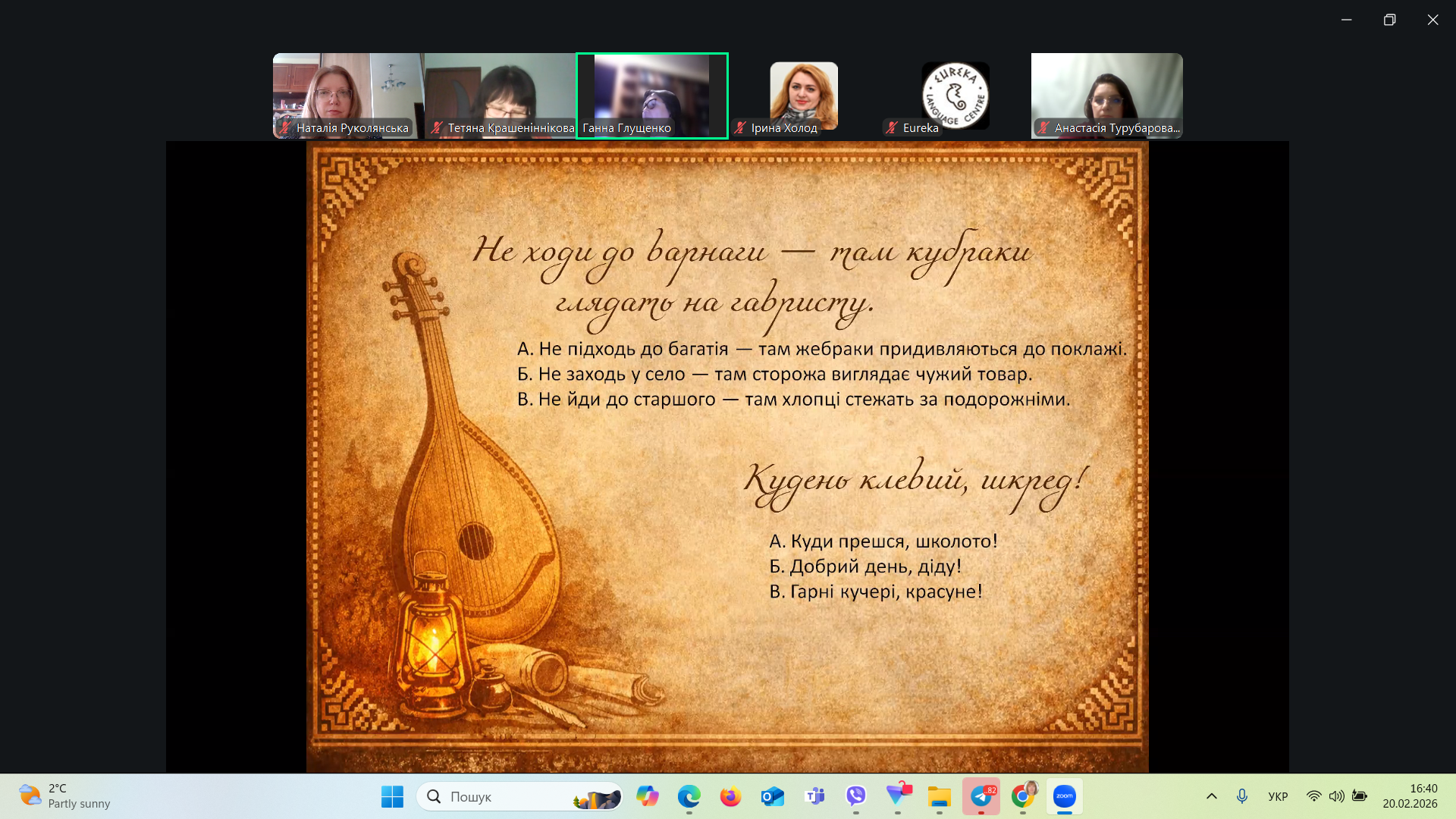Image resolution: width=1456 pixels, height=819 pixels.
Task: Switch the УКР keyboard language indicator
Action: pyautogui.click(x=1278, y=796)
